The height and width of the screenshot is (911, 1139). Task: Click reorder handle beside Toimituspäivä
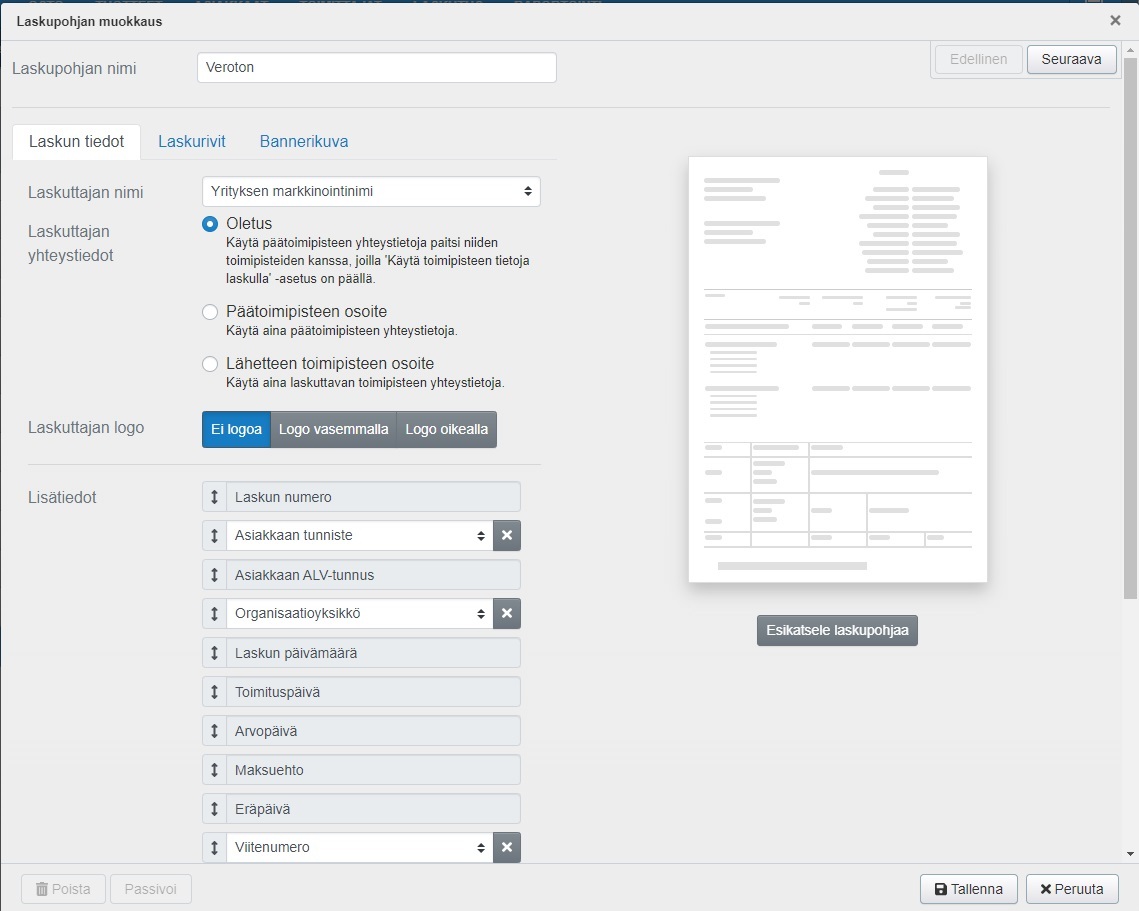click(x=214, y=692)
